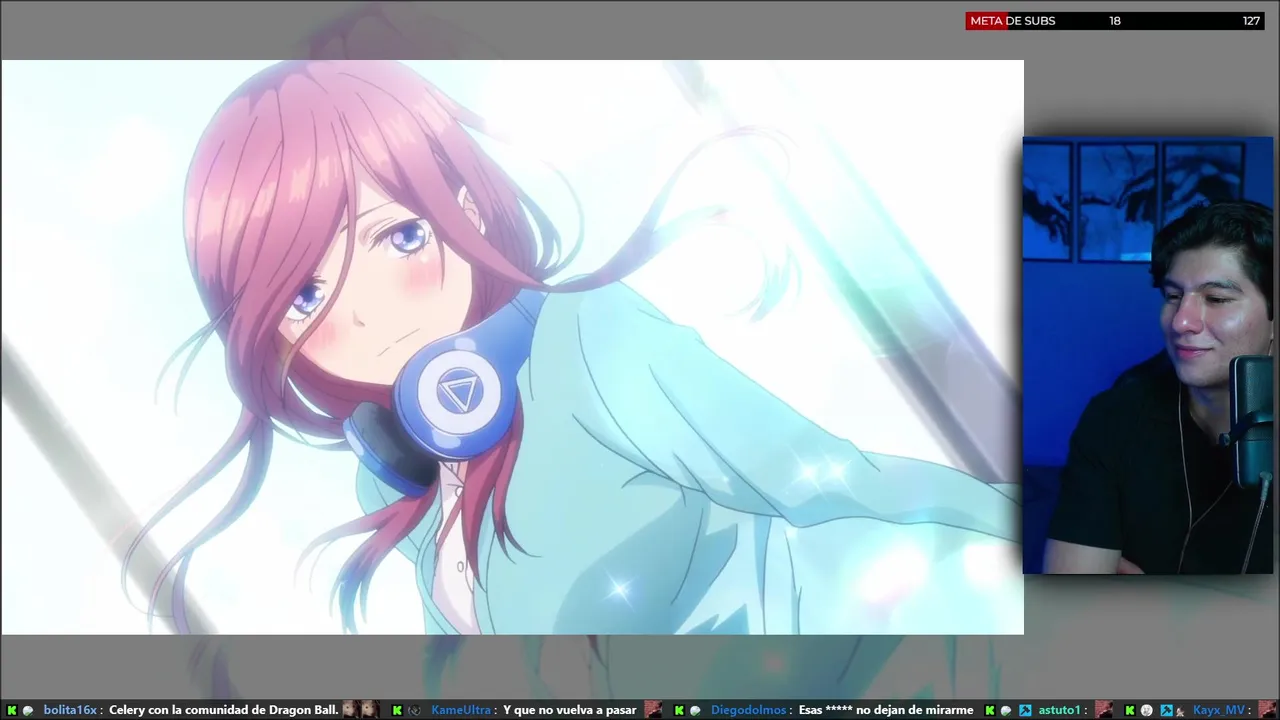
Task: Click the sub goal value '127'
Action: 1251,21
